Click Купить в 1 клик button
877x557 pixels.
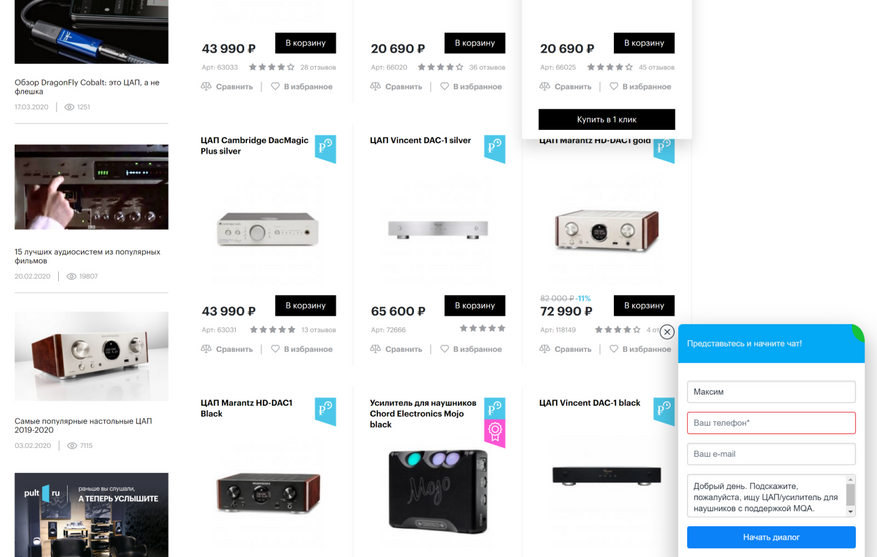pyautogui.click(x=607, y=120)
